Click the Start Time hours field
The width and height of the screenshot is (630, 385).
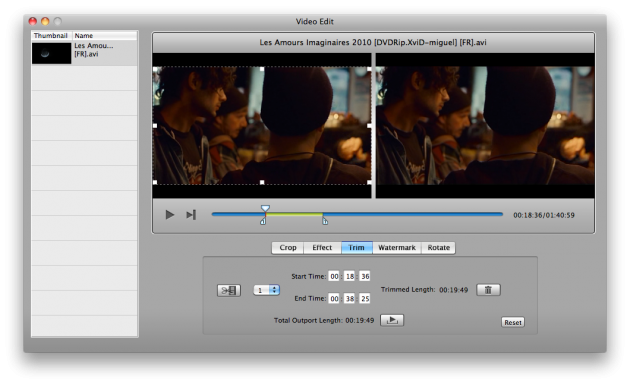click(334, 276)
